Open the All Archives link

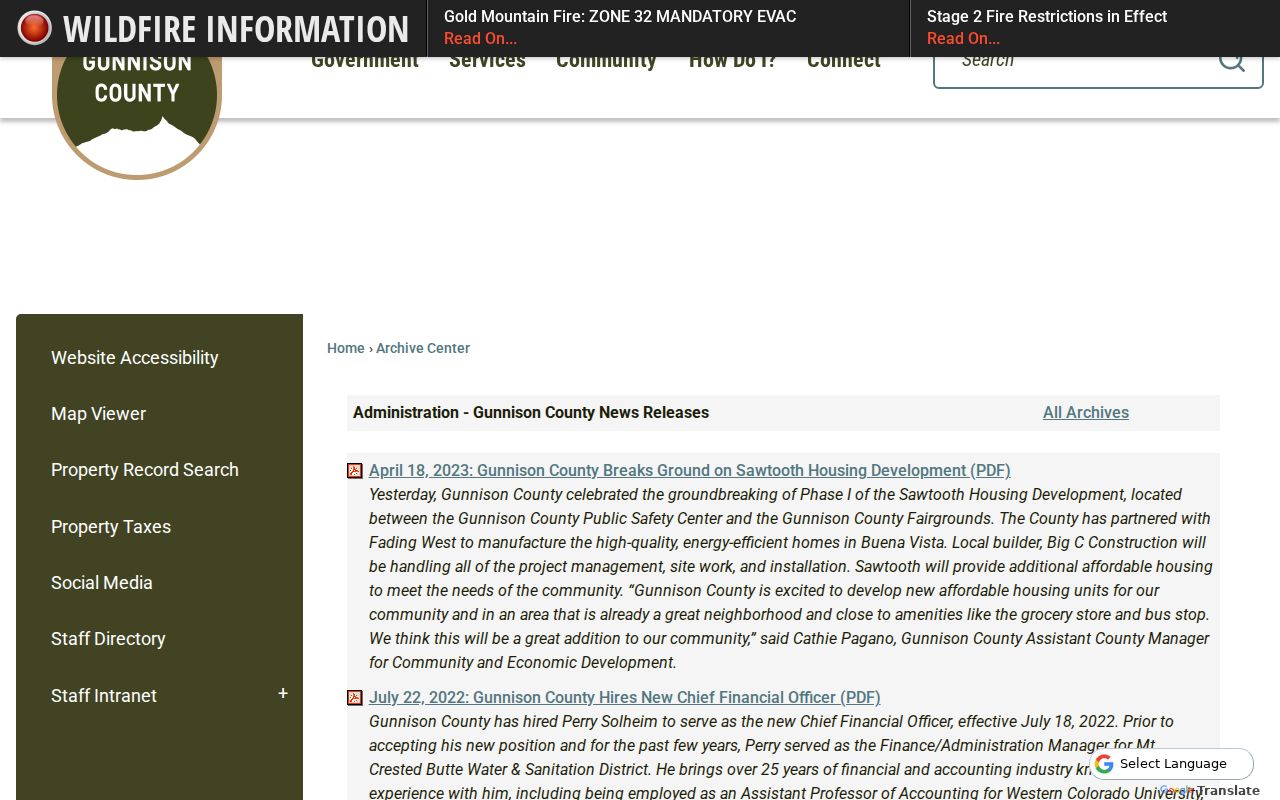tap(1086, 412)
